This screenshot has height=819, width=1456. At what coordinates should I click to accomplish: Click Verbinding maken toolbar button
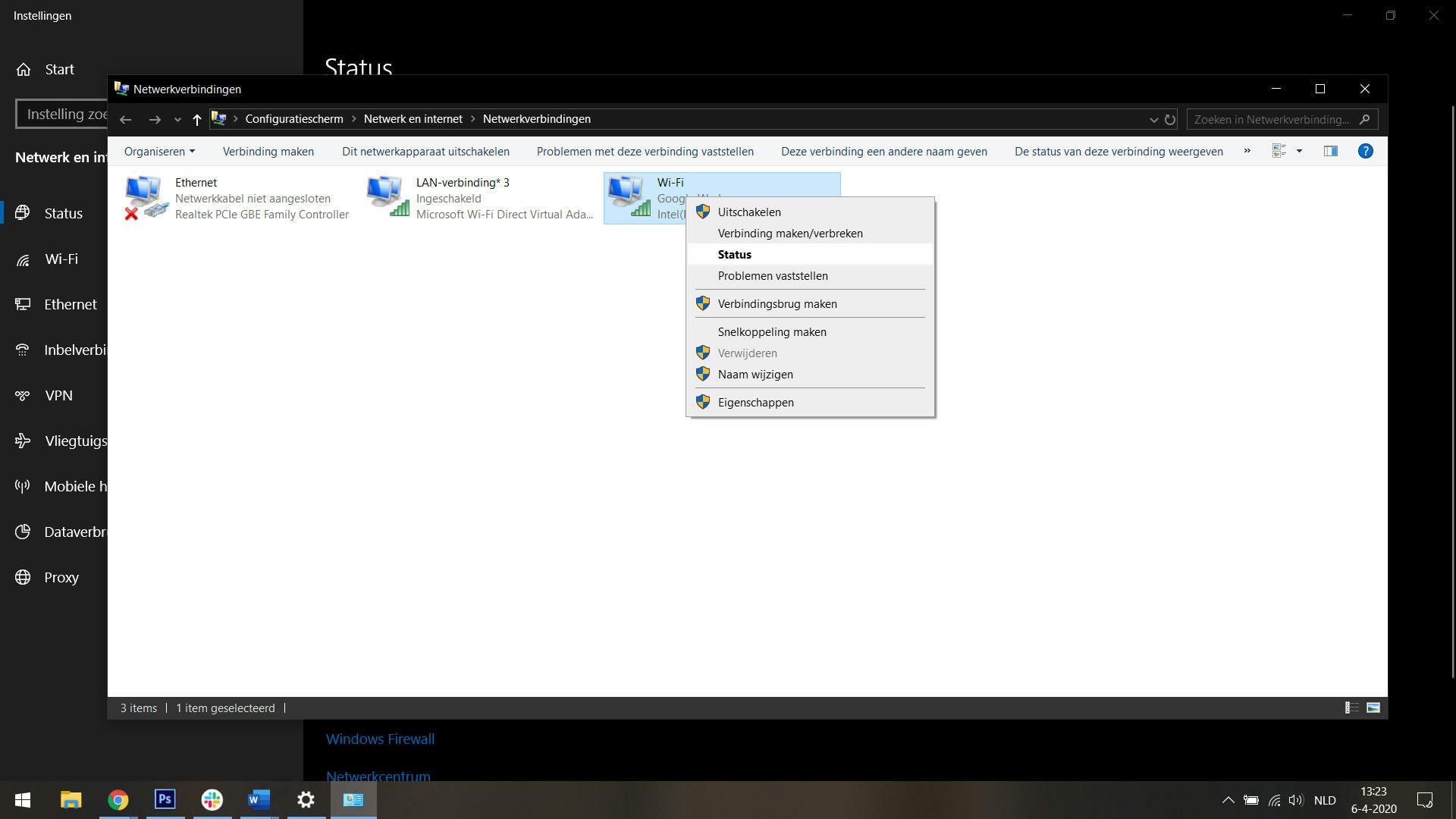point(268,151)
